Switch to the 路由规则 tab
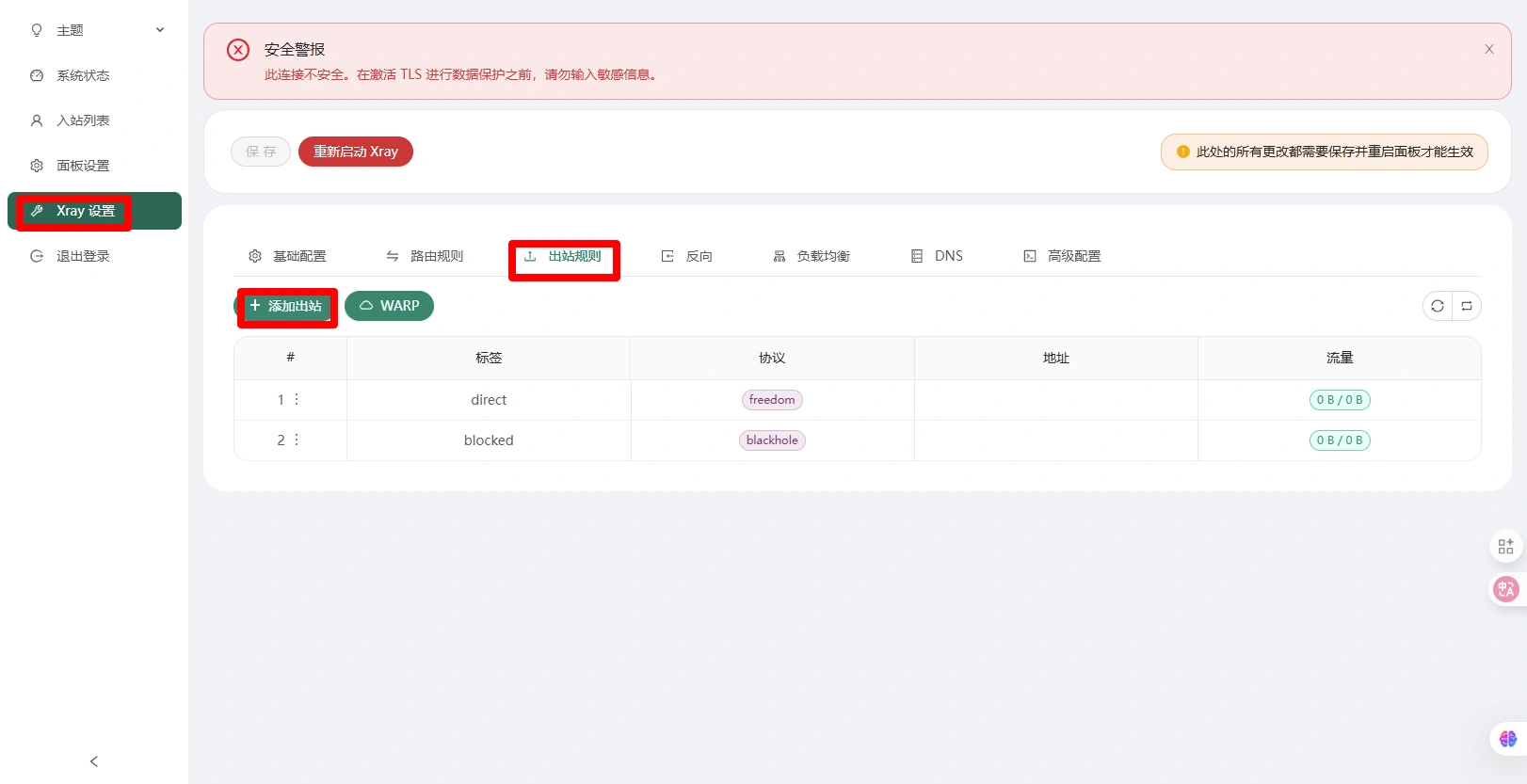This screenshot has height=784, width=1527. 425,256
